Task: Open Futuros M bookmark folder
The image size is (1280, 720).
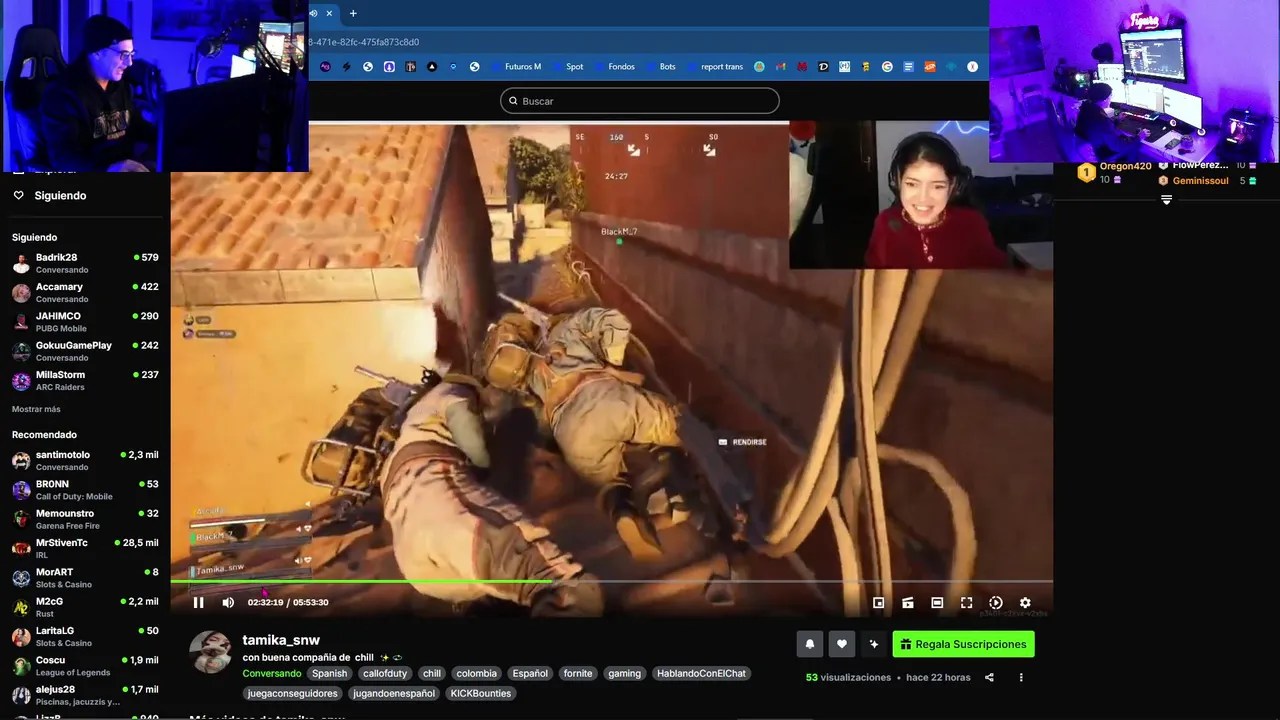Action: (x=515, y=67)
